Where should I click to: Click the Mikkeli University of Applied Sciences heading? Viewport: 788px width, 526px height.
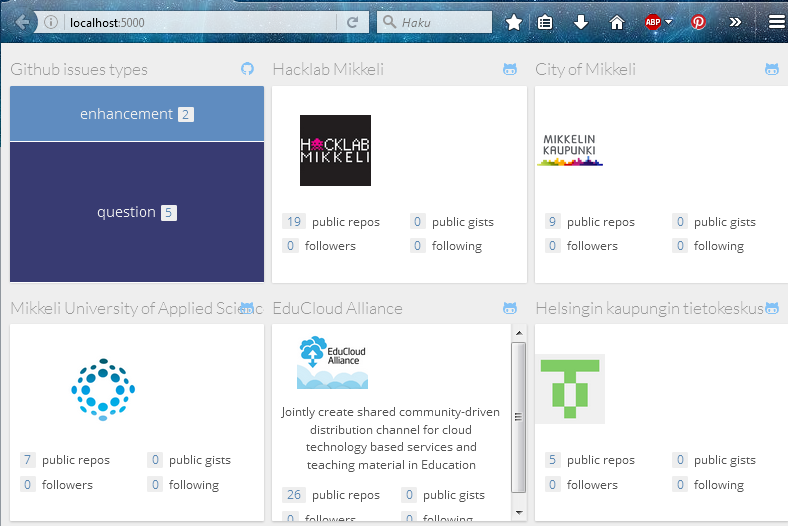coord(136,308)
